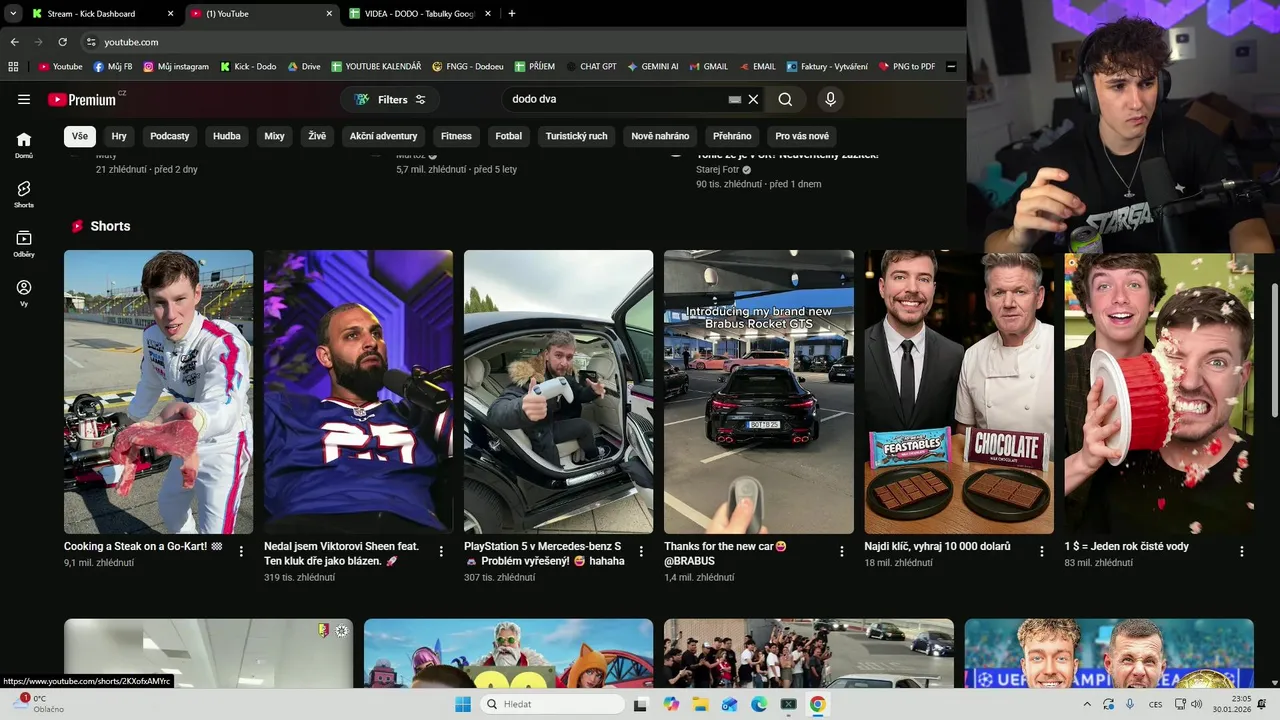Image resolution: width=1280 pixels, height=720 pixels.
Task: Reload the page with refresh icon
Action: click(62, 42)
